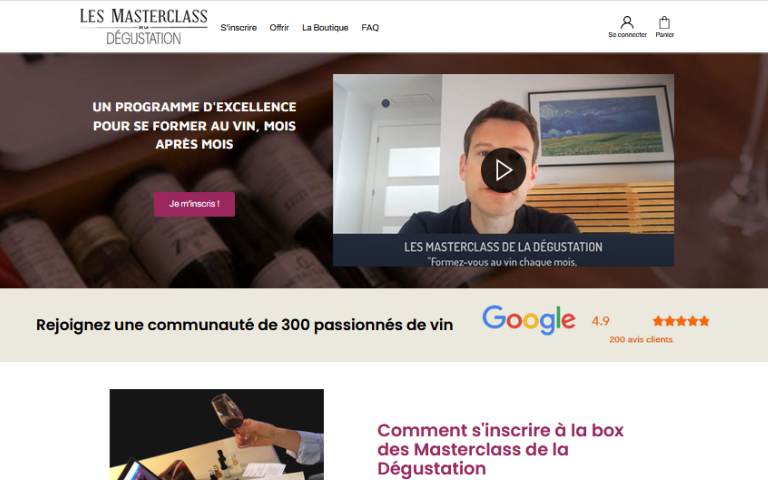Click the Rejoignez une communauté text
The height and width of the screenshot is (480, 768).
point(244,325)
